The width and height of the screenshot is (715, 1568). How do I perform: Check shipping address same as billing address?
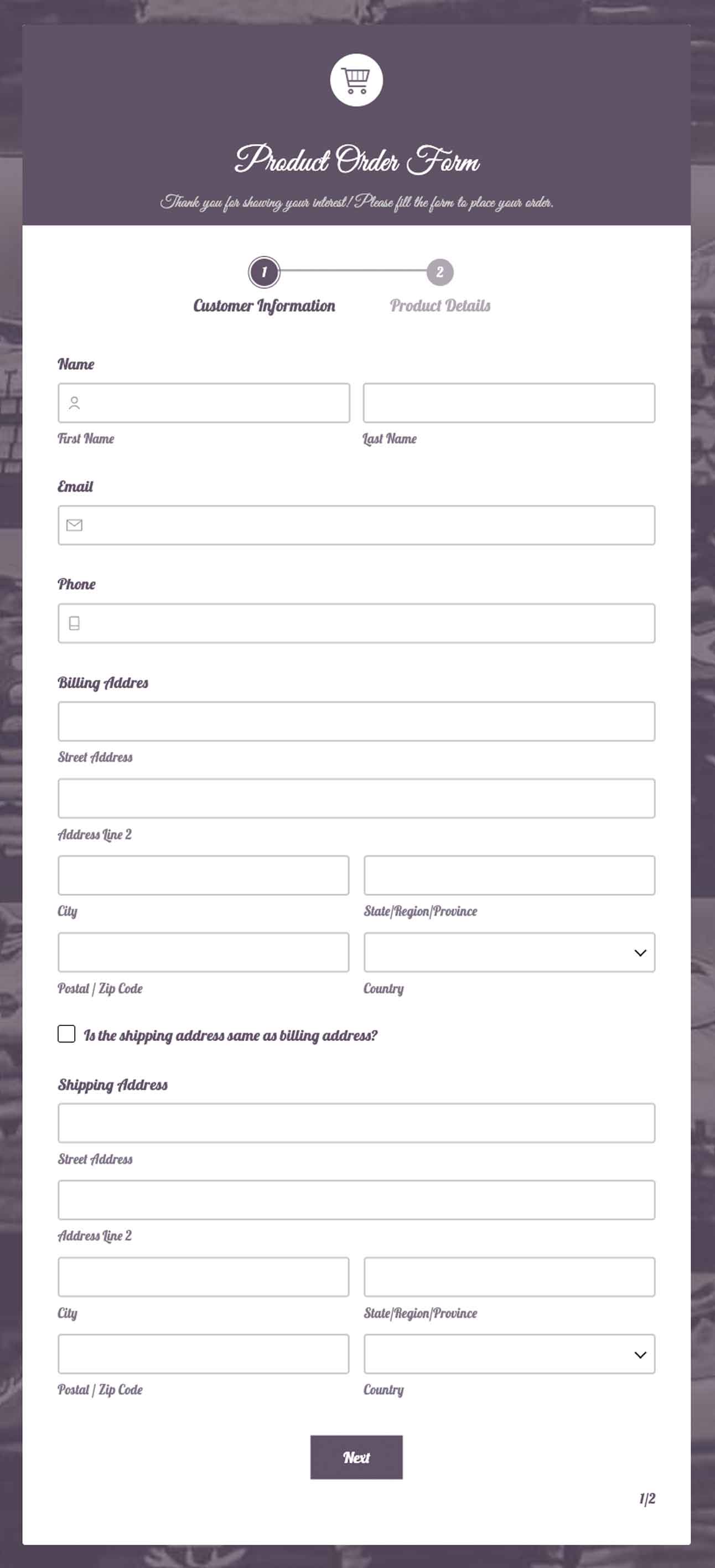[x=65, y=1034]
